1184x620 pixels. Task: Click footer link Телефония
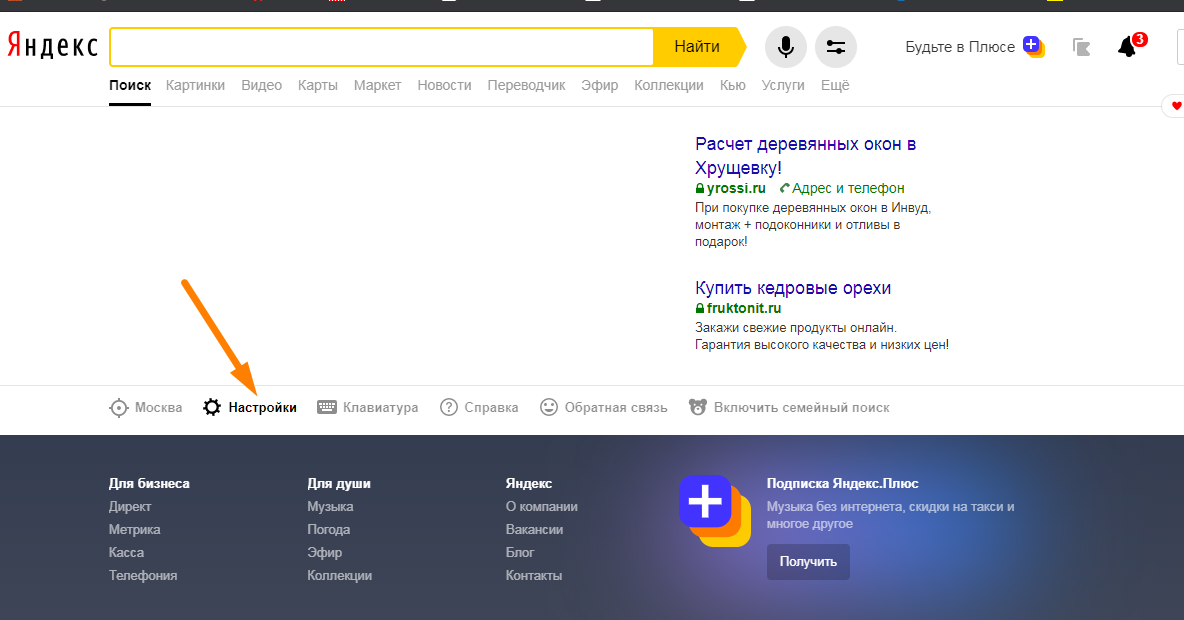coord(143,575)
